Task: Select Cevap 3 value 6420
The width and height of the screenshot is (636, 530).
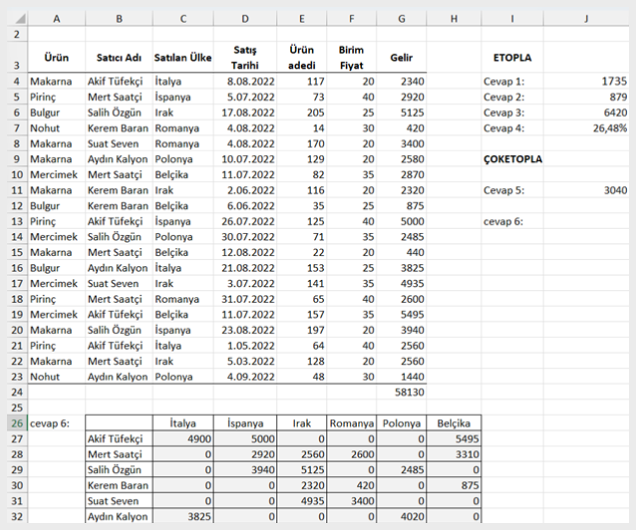Action: (586, 112)
